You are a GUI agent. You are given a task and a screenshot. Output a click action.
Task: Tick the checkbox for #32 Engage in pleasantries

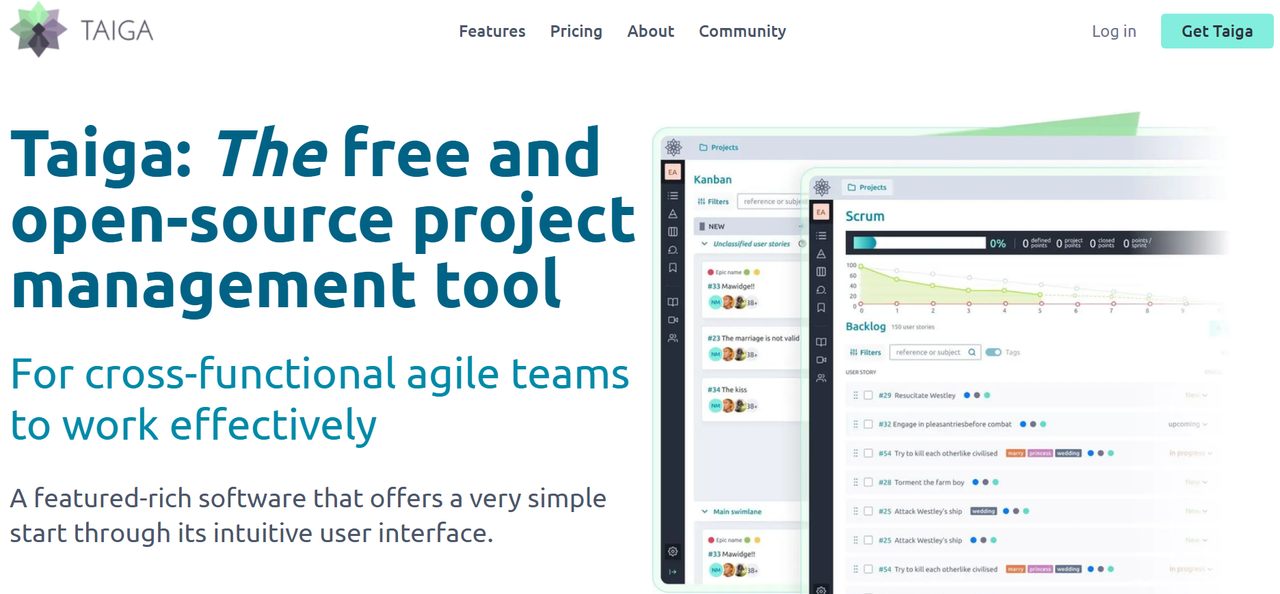pyautogui.click(x=868, y=424)
